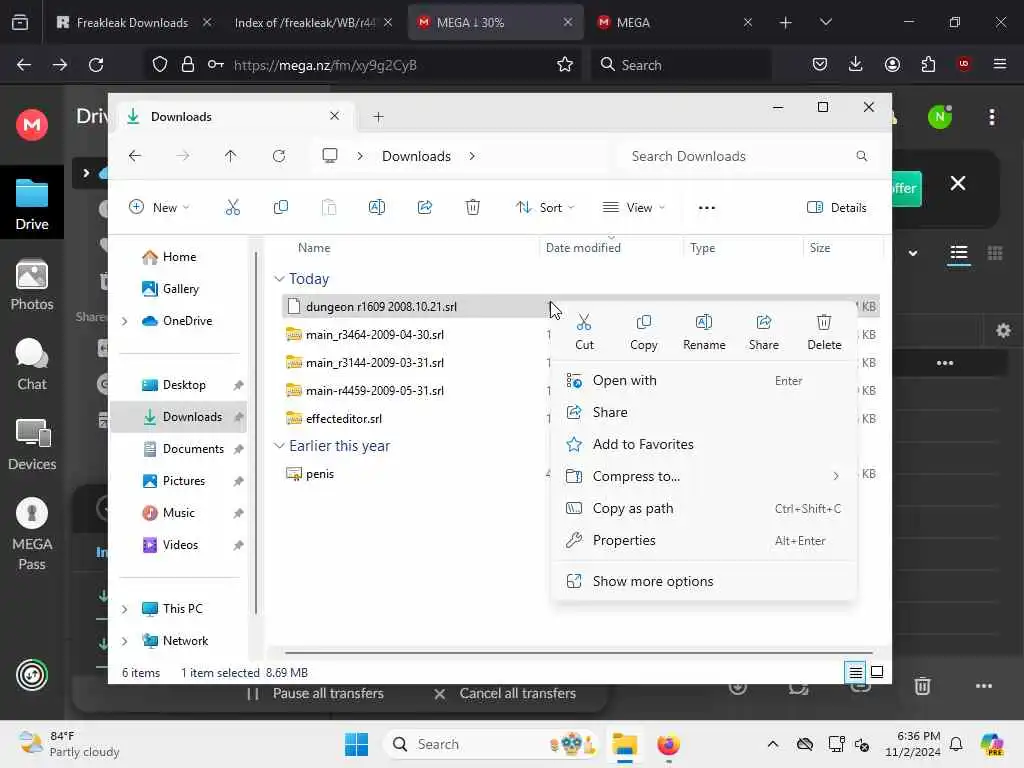1024x768 pixels.
Task: Switch Explorer to large thumbnails layout
Action: tap(877, 672)
